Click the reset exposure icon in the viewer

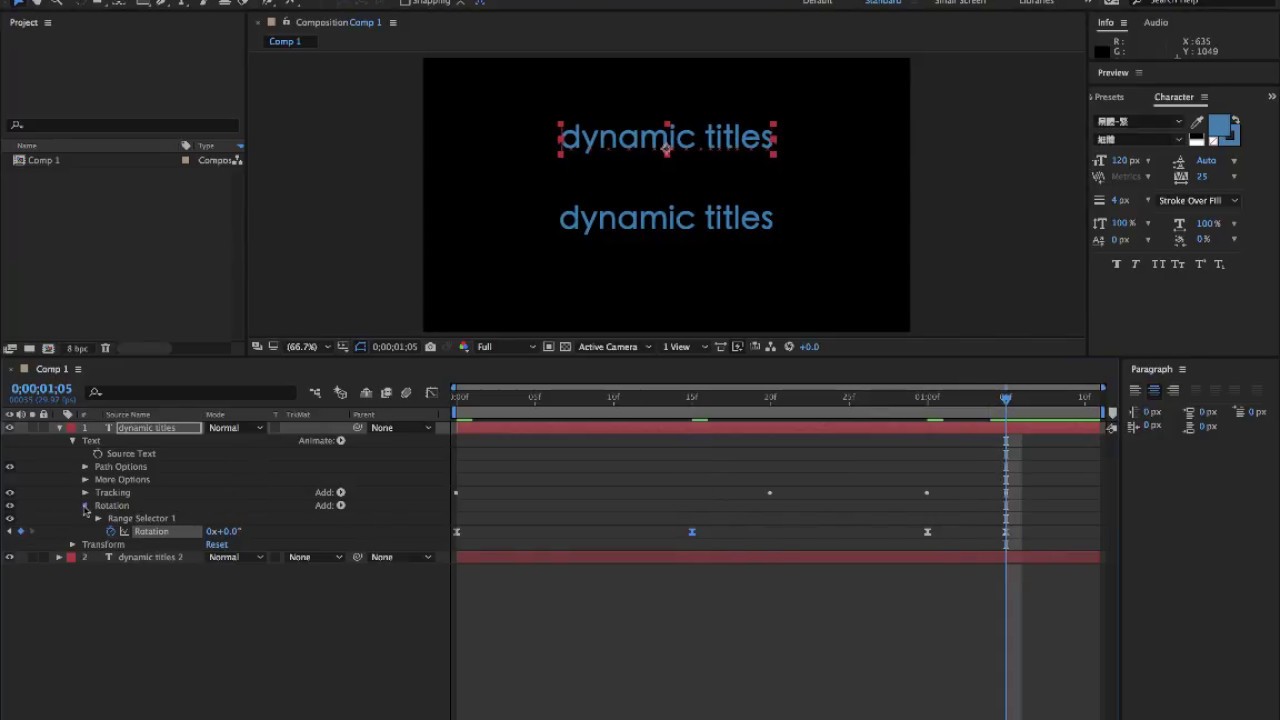(789, 347)
